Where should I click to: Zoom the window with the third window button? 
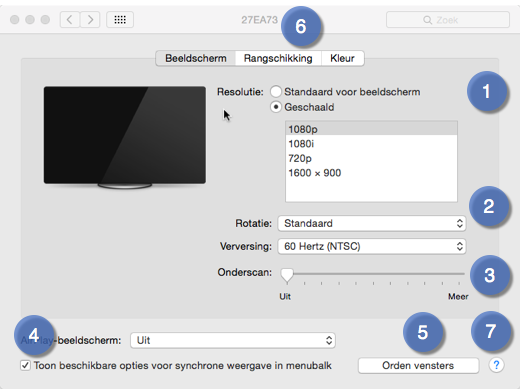pos(45,20)
